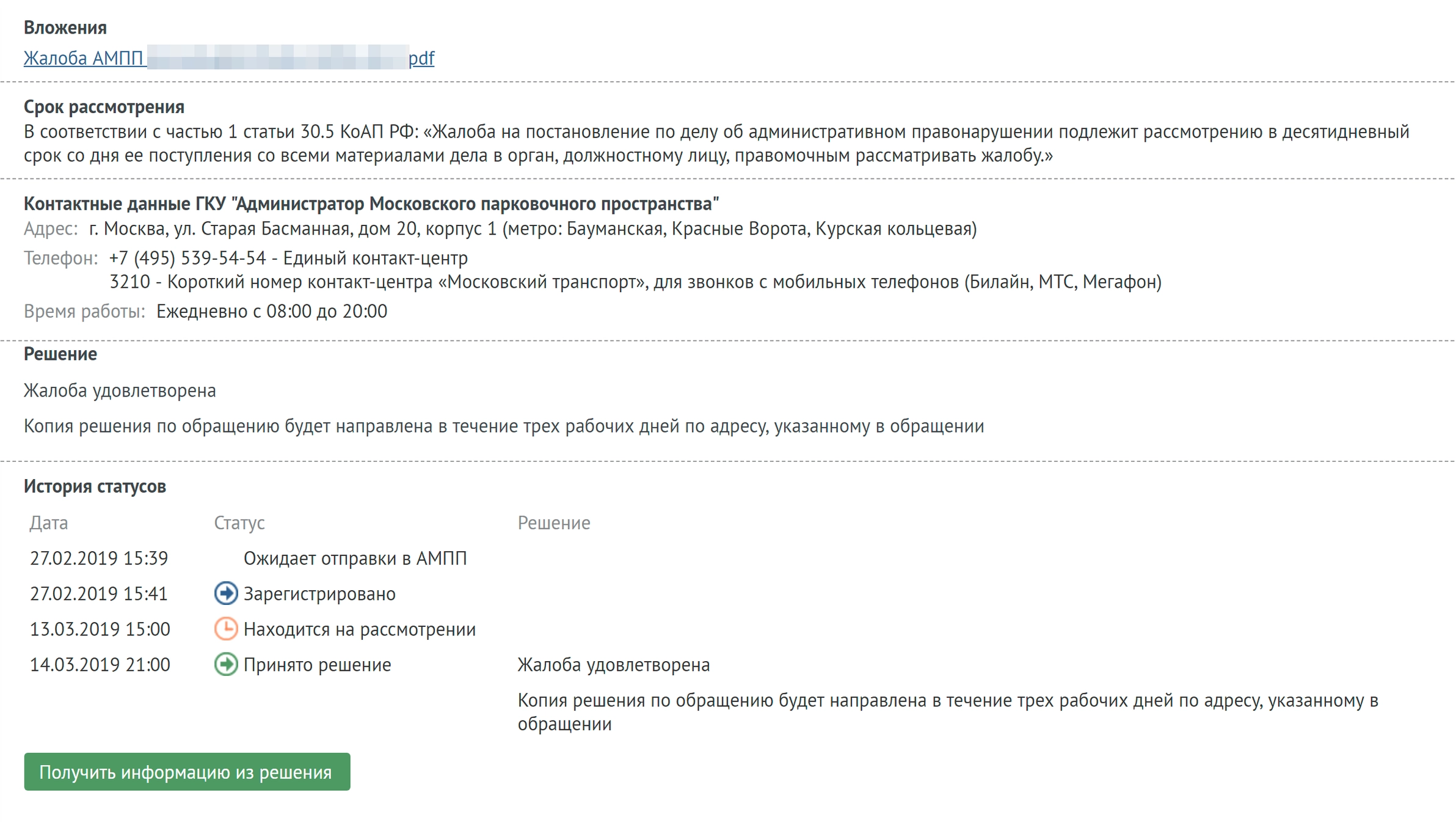
Task: Click the Контактные данные ГКУ heading
Action: [371, 203]
